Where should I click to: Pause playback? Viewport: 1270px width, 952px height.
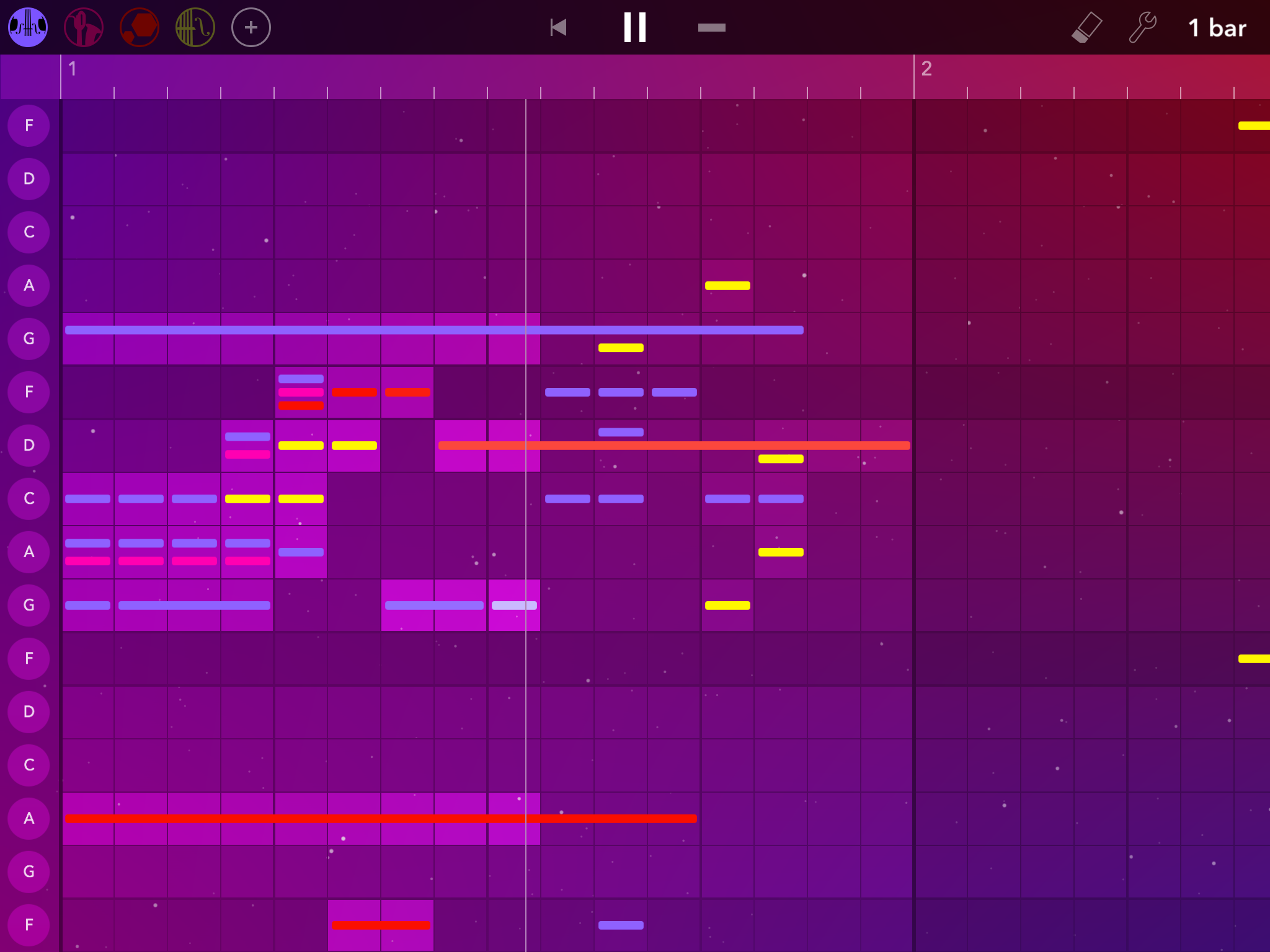(635, 27)
